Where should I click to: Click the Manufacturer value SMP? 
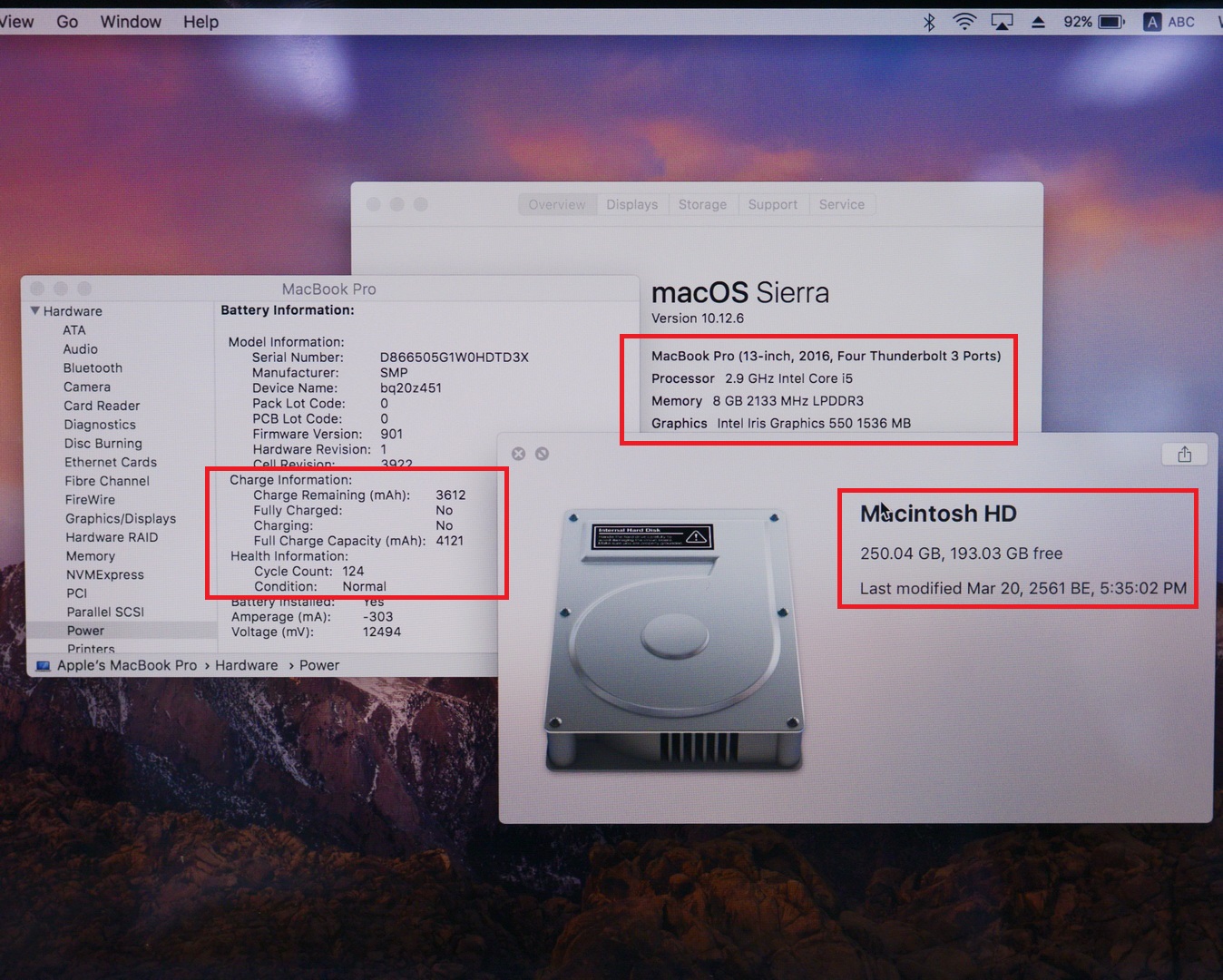[x=394, y=373]
